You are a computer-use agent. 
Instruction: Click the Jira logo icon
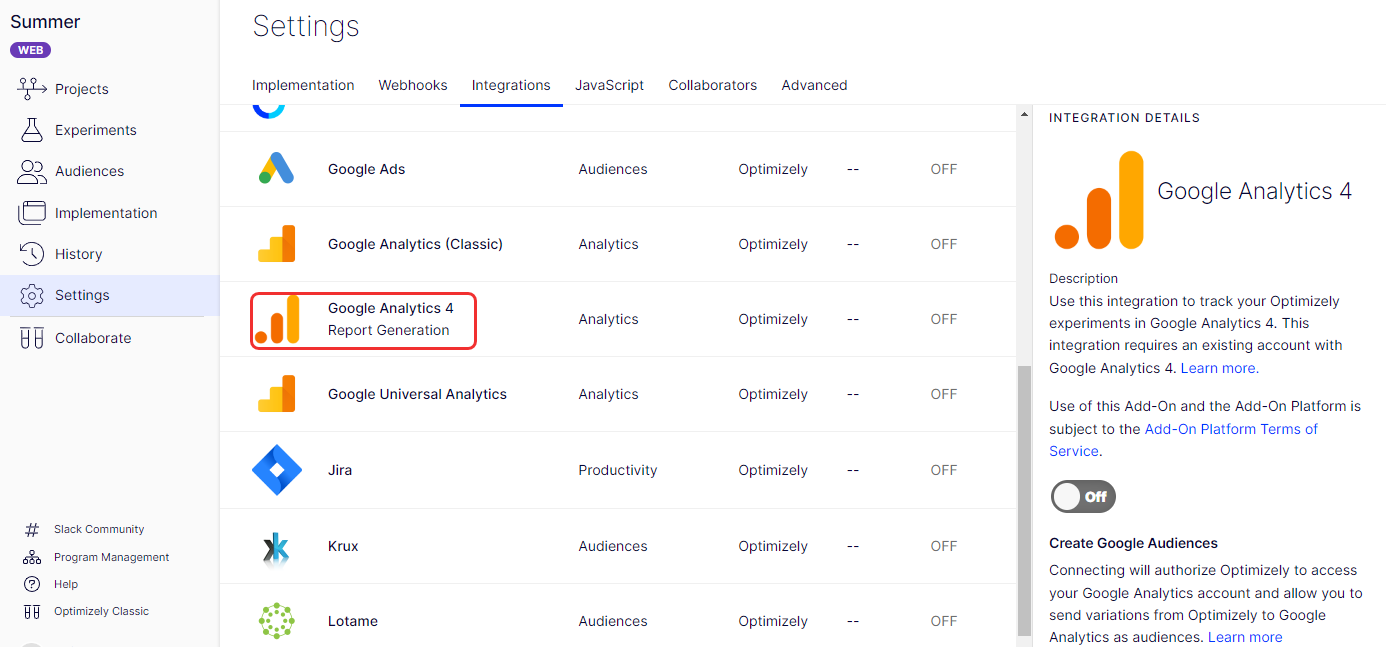277,470
